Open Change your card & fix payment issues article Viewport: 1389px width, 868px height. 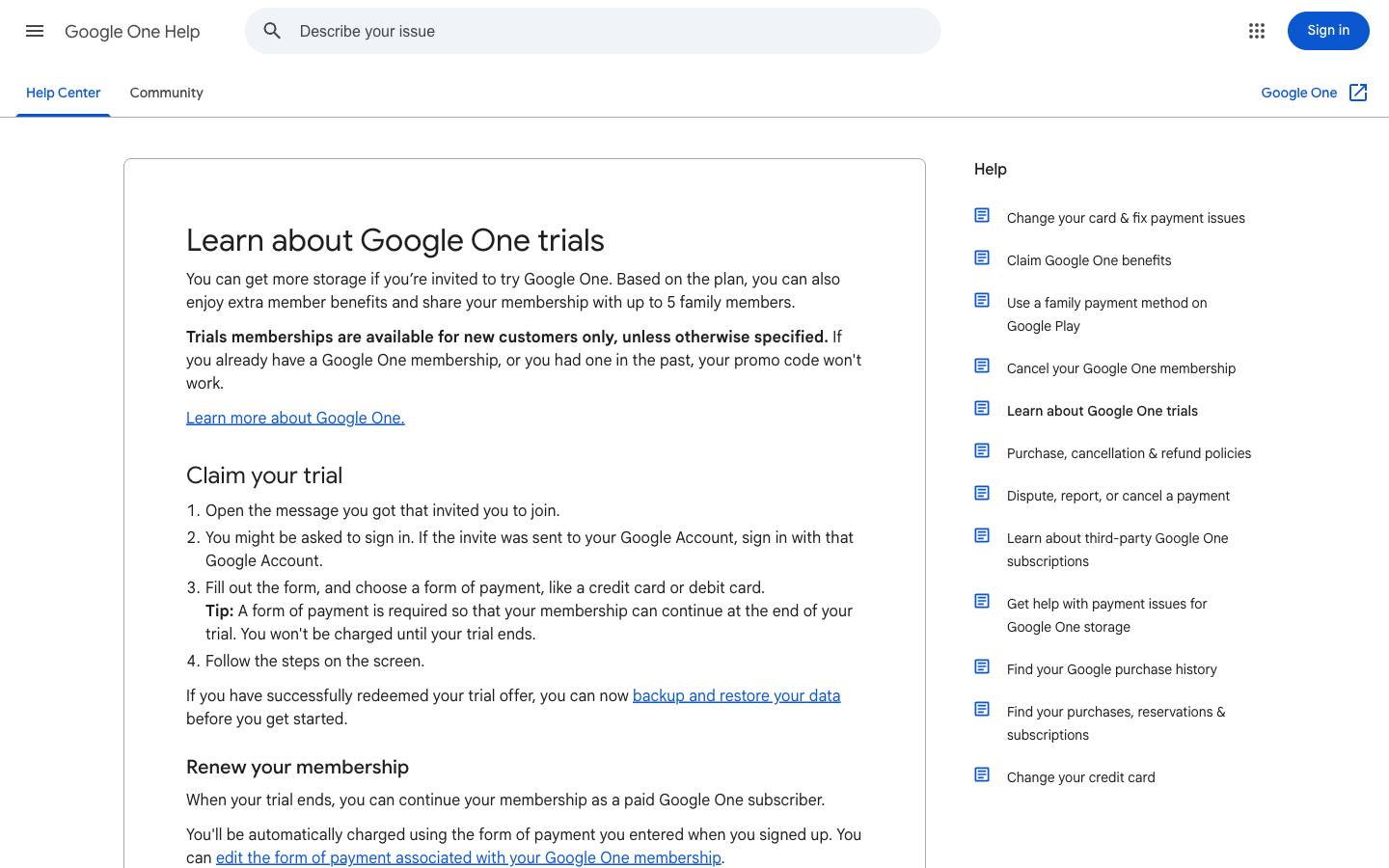[x=1126, y=218]
